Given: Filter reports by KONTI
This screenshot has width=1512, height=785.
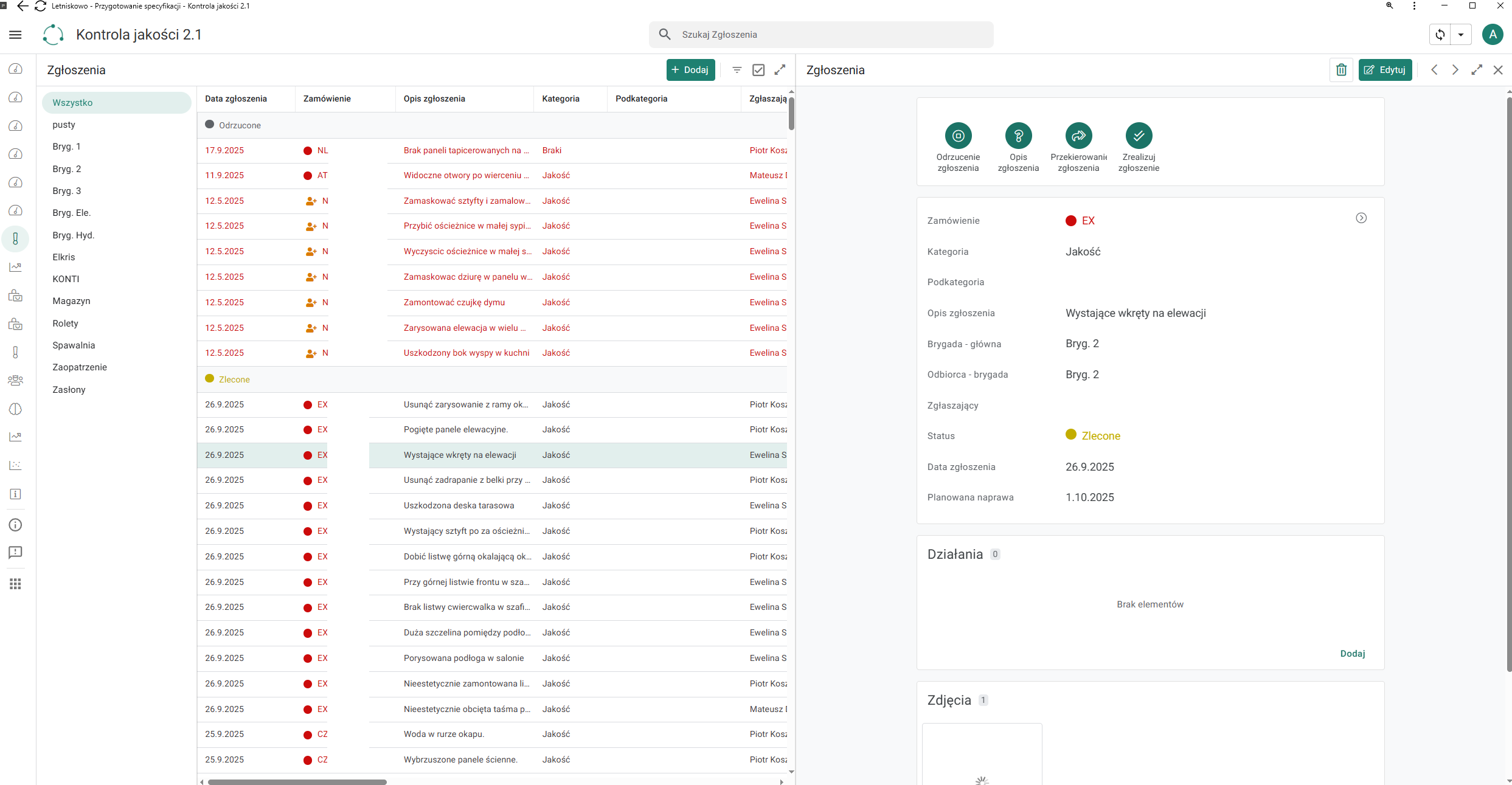Looking at the screenshot, I should [x=116, y=279].
